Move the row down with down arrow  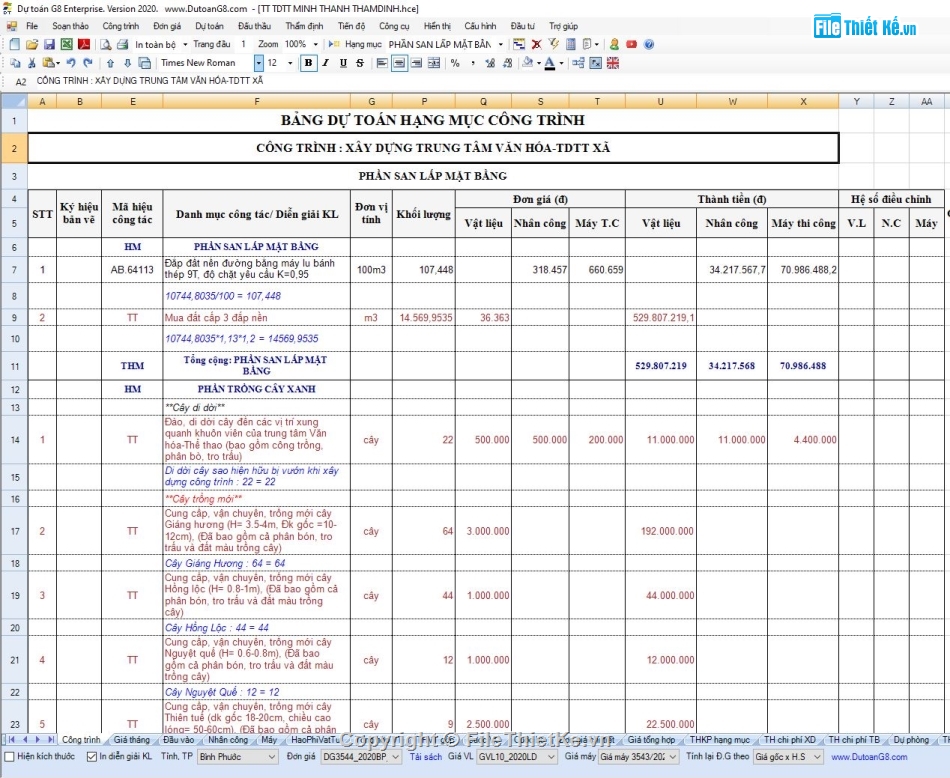[127, 63]
